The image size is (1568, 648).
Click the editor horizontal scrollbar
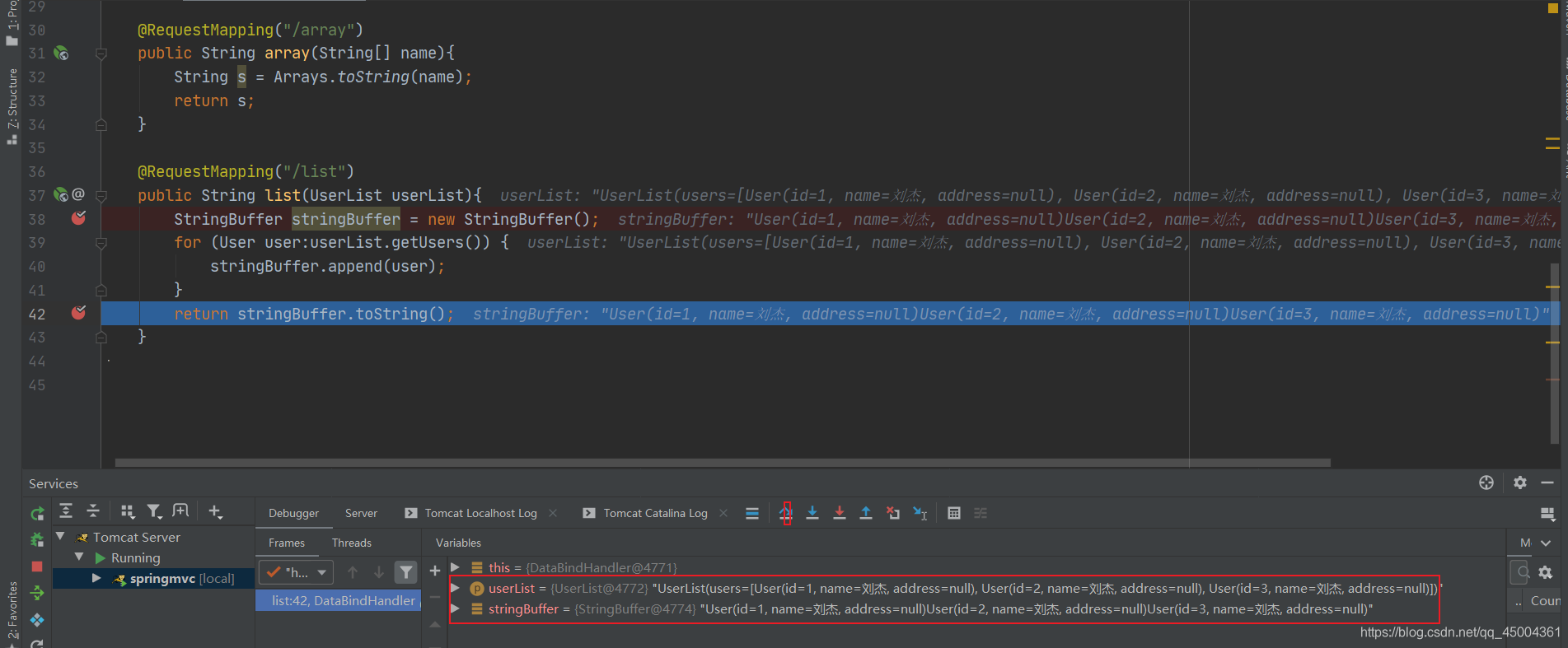tap(723, 463)
